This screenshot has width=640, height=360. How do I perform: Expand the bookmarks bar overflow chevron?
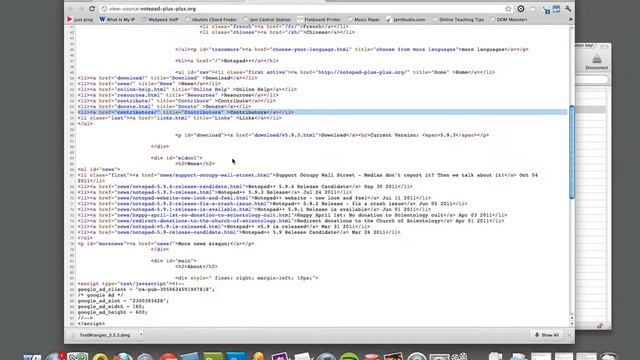[571, 19]
